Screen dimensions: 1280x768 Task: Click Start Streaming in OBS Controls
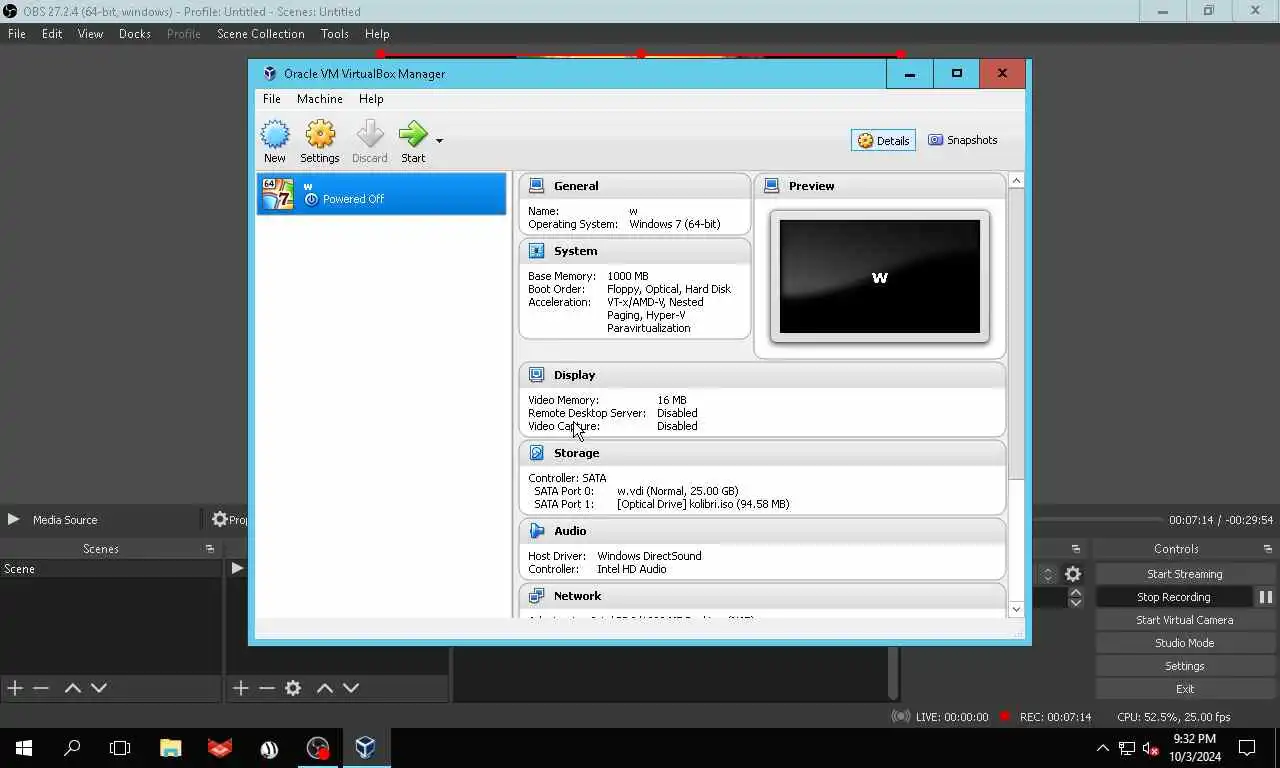[1184, 574]
